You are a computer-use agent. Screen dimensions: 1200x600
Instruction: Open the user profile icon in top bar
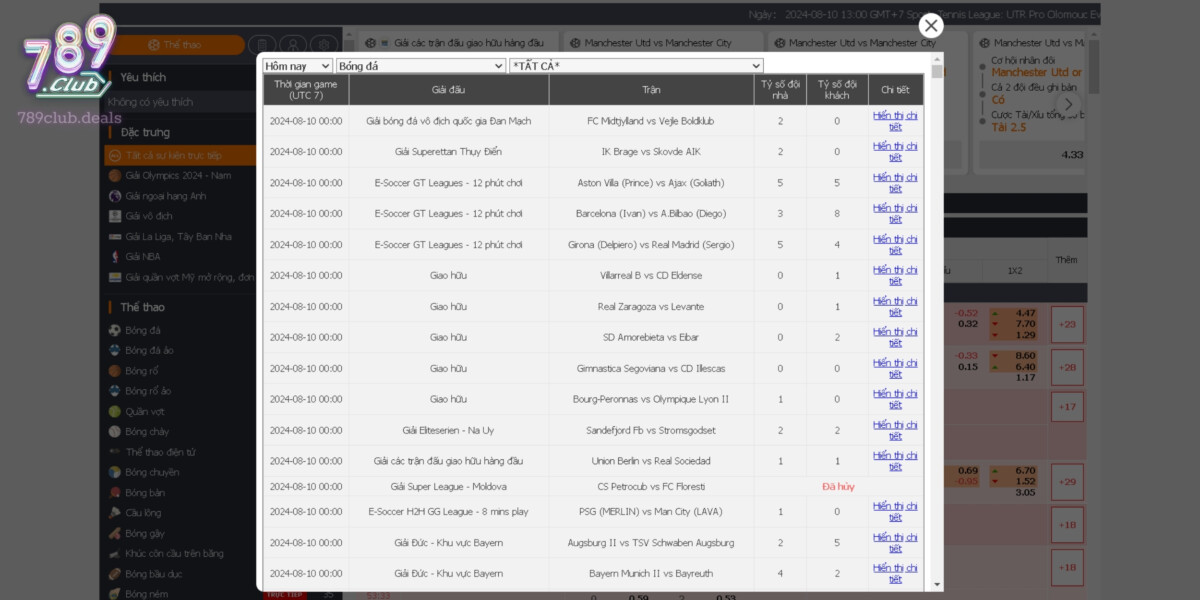(x=292, y=45)
